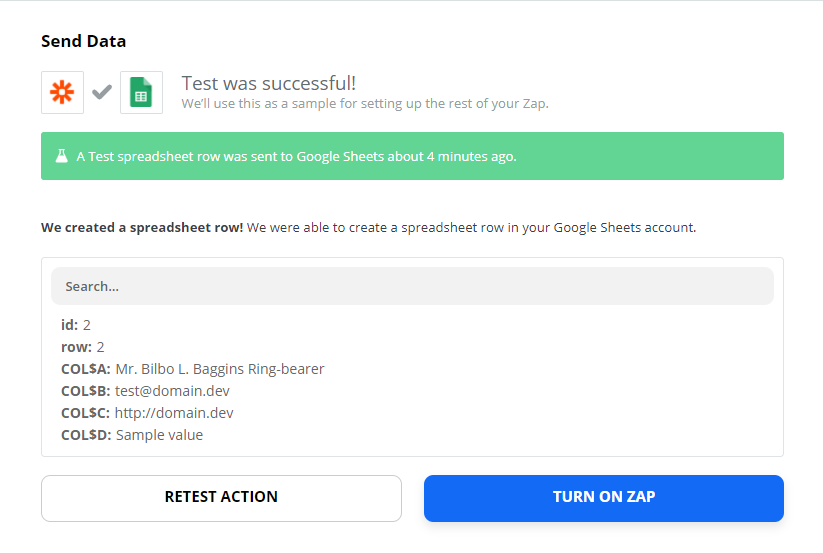Image resolution: width=823 pixels, height=553 pixels.
Task: Select the 'id: 2' result line
Action: 76,325
